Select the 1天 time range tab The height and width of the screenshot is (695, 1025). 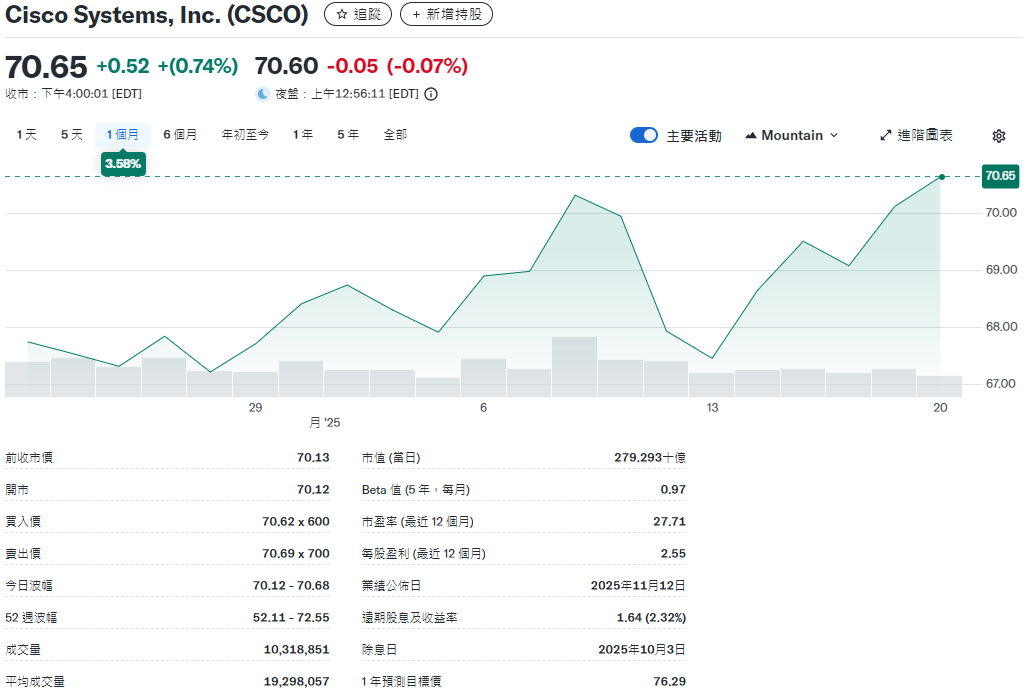pos(27,134)
